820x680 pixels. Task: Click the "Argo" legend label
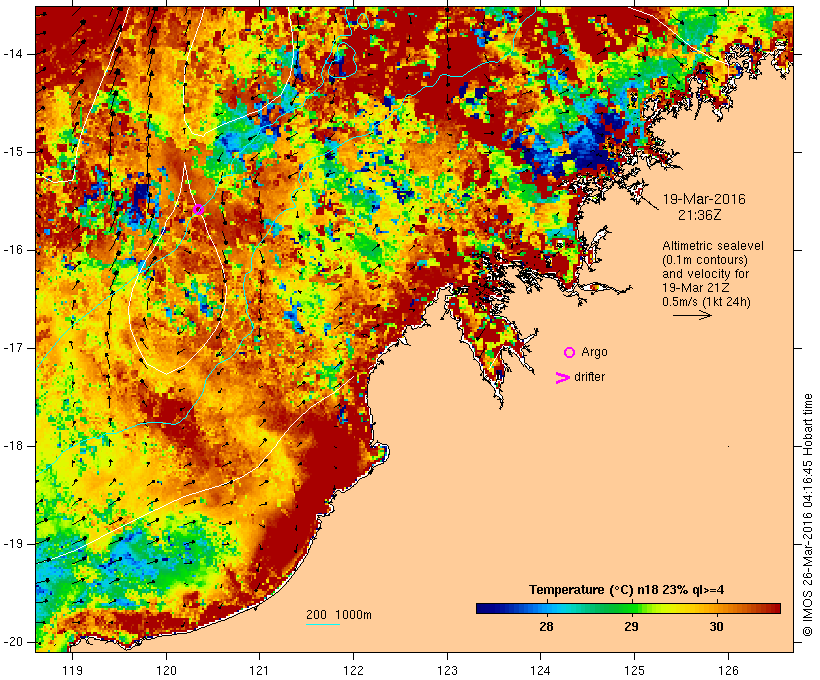594,353
